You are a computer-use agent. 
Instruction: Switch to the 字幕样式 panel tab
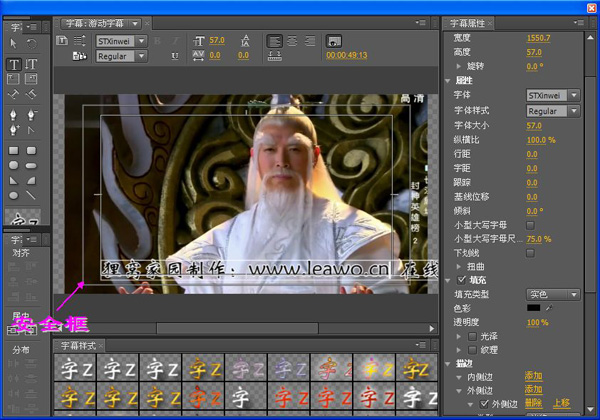pos(78,346)
